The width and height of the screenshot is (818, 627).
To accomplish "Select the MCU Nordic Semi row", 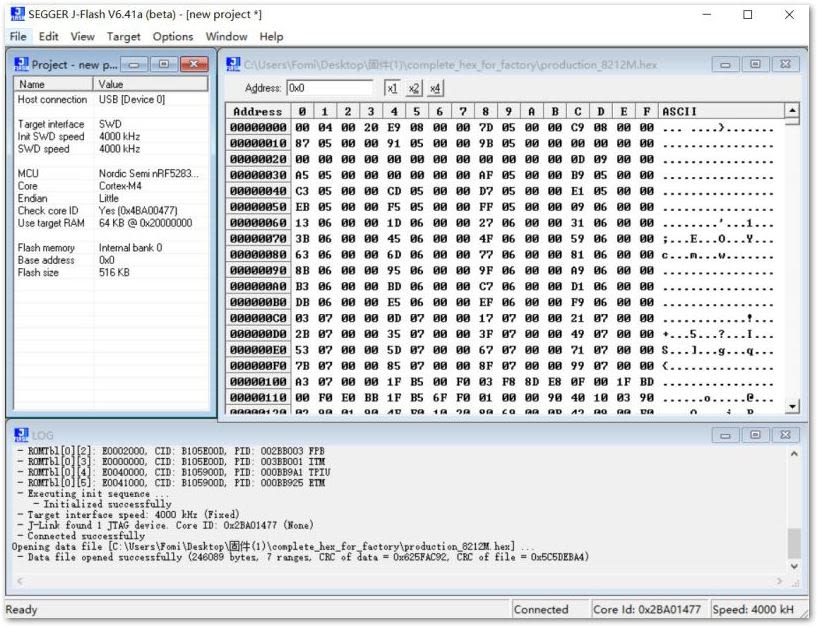I will click(111, 174).
